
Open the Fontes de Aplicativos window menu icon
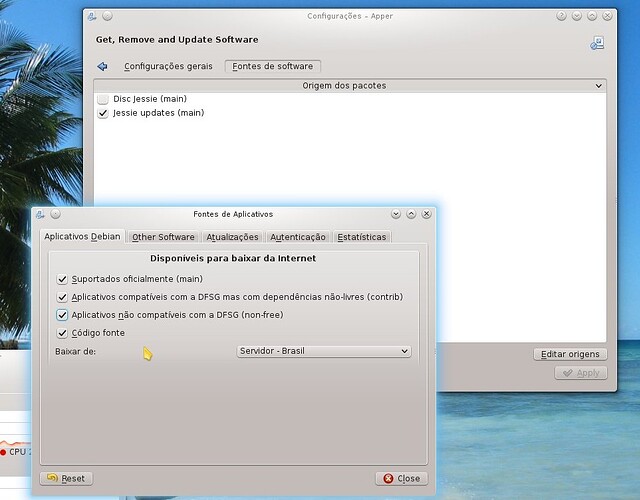pos(39,214)
